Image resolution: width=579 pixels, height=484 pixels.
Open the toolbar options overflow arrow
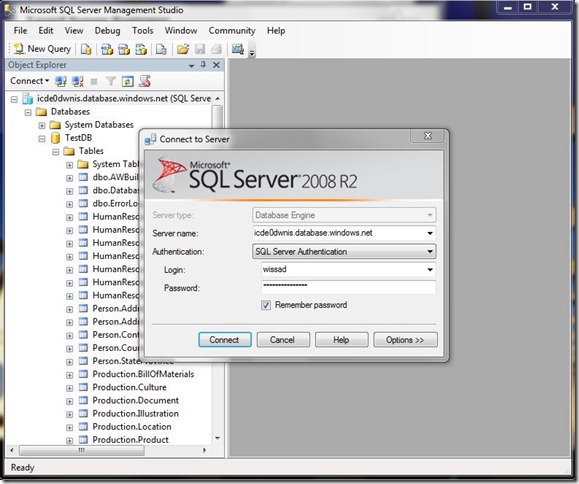tap(252, 53)
